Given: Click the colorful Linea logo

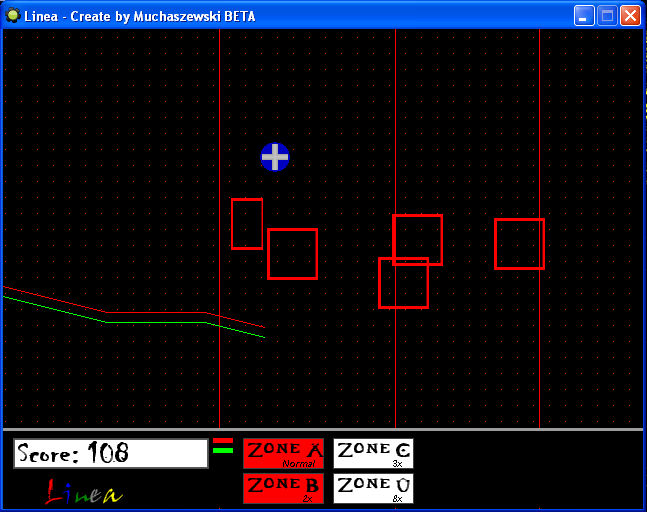Looking at the screenshot, I should tap(84, 492).
